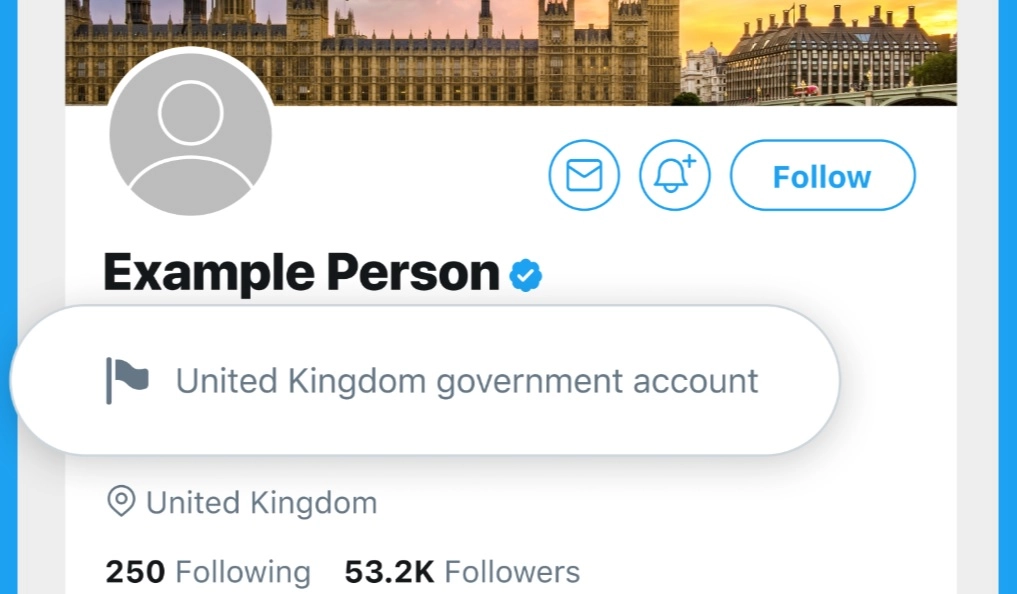Open the gray default profile avatar
The height and width of the screenshot is (594, 1017).
coord(190,134)
